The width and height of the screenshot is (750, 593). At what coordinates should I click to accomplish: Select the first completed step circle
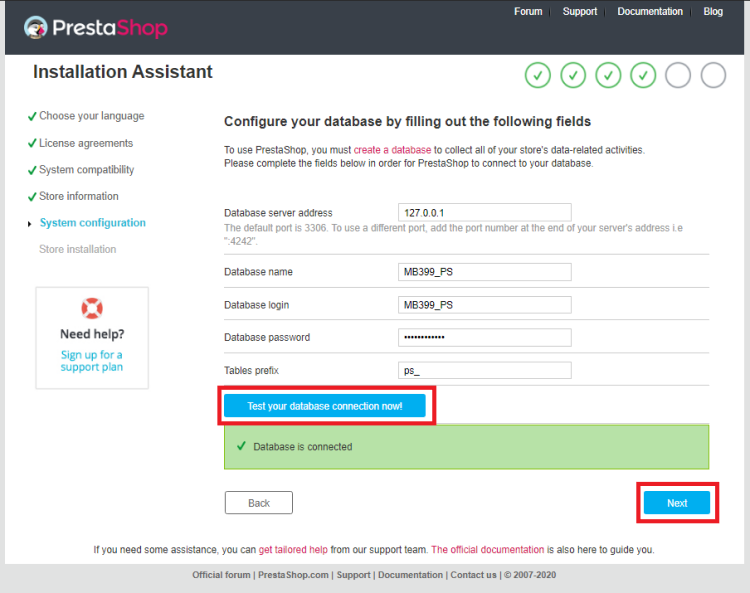tap(538, 76)
